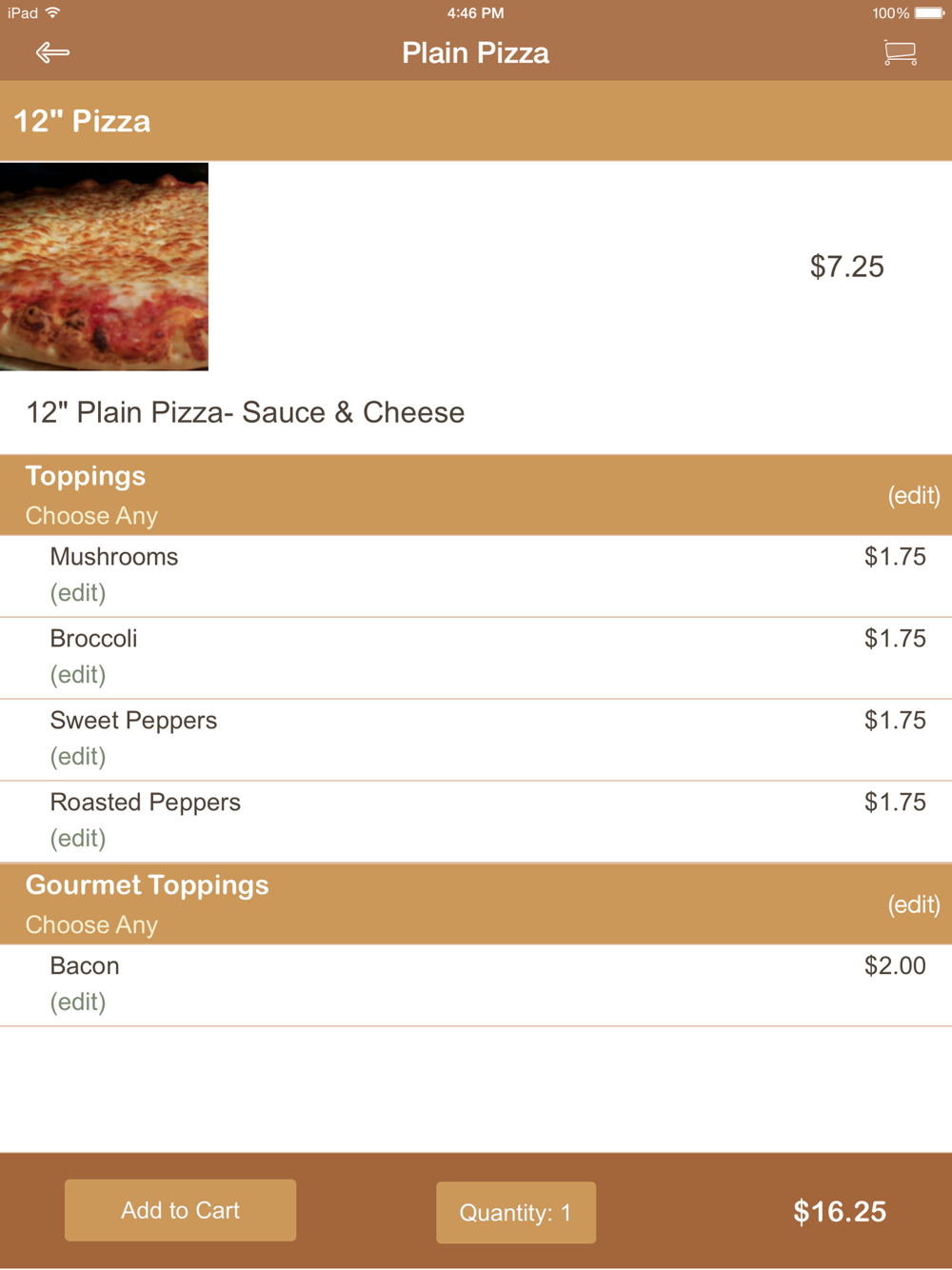The width and height of the screenshot is (952, 1270).
Task: Click the Add to Cart button
Action: [x=180, y=1210]
